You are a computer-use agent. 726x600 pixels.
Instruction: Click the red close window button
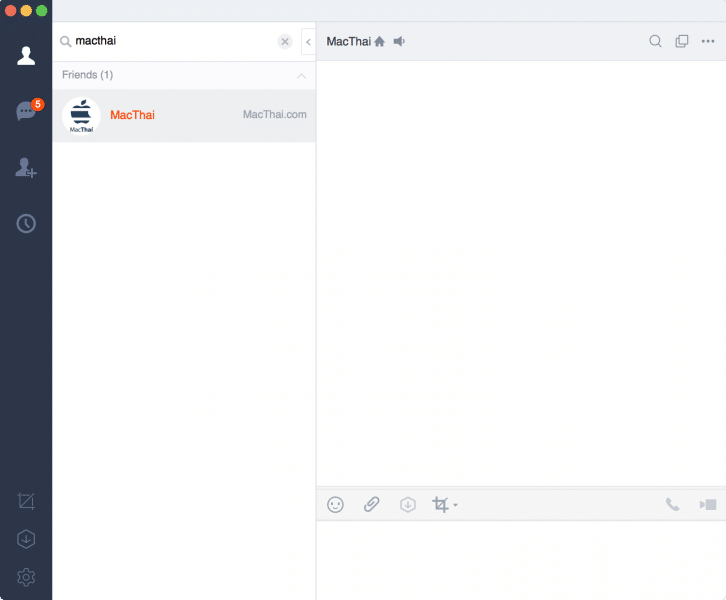(11, 11)
